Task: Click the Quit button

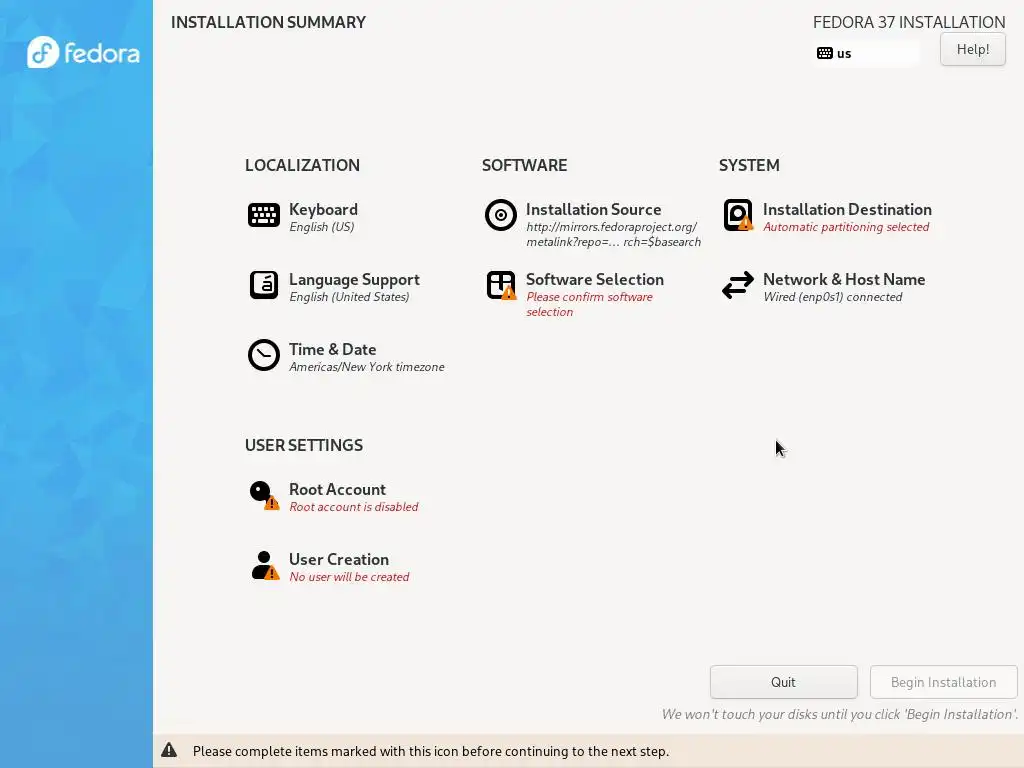Action: click(784, 682)
